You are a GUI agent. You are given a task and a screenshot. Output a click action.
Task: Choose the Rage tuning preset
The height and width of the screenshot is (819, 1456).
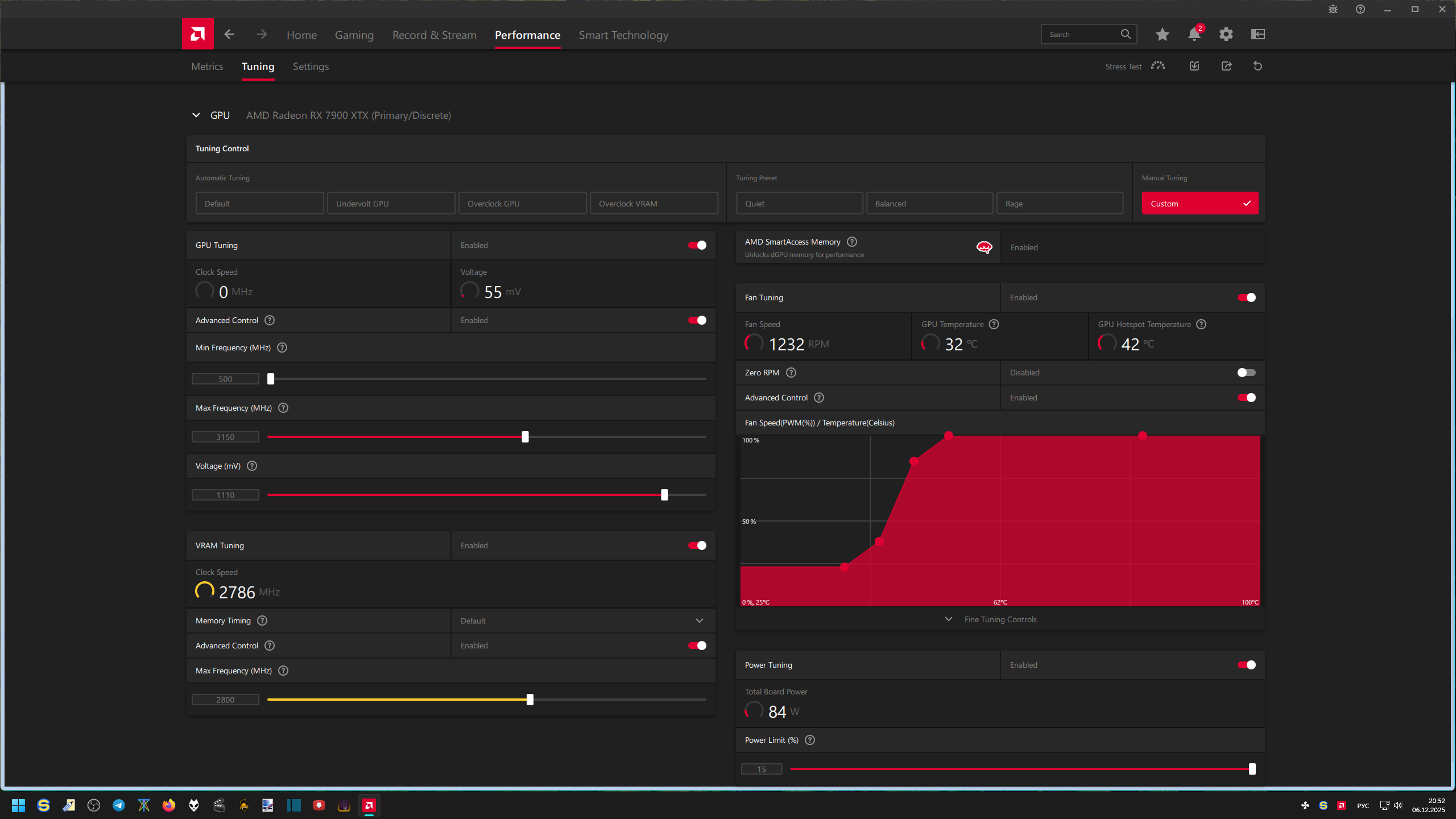pos(1060,204)
